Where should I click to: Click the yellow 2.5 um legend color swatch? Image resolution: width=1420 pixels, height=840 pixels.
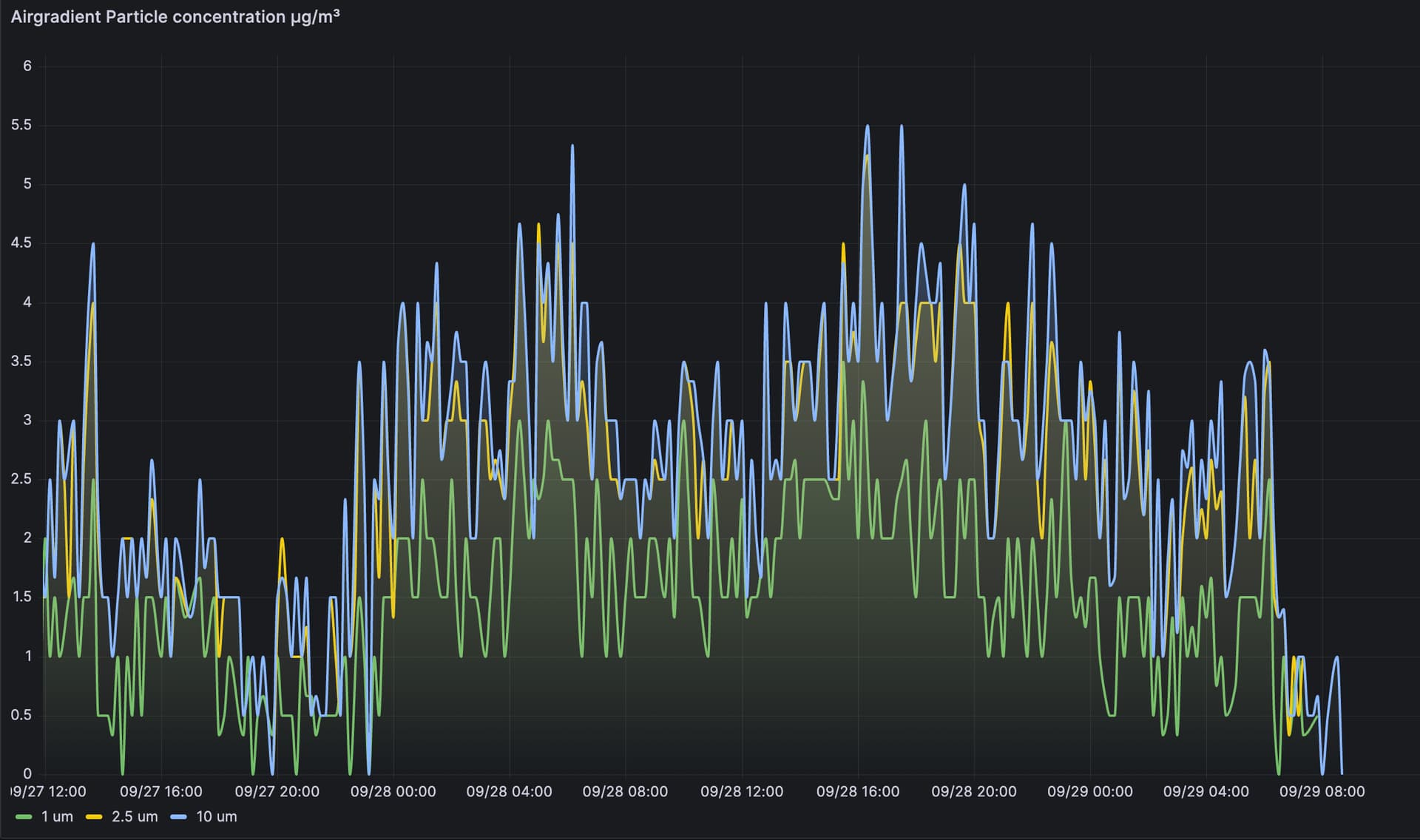click(x=94, y=817)
